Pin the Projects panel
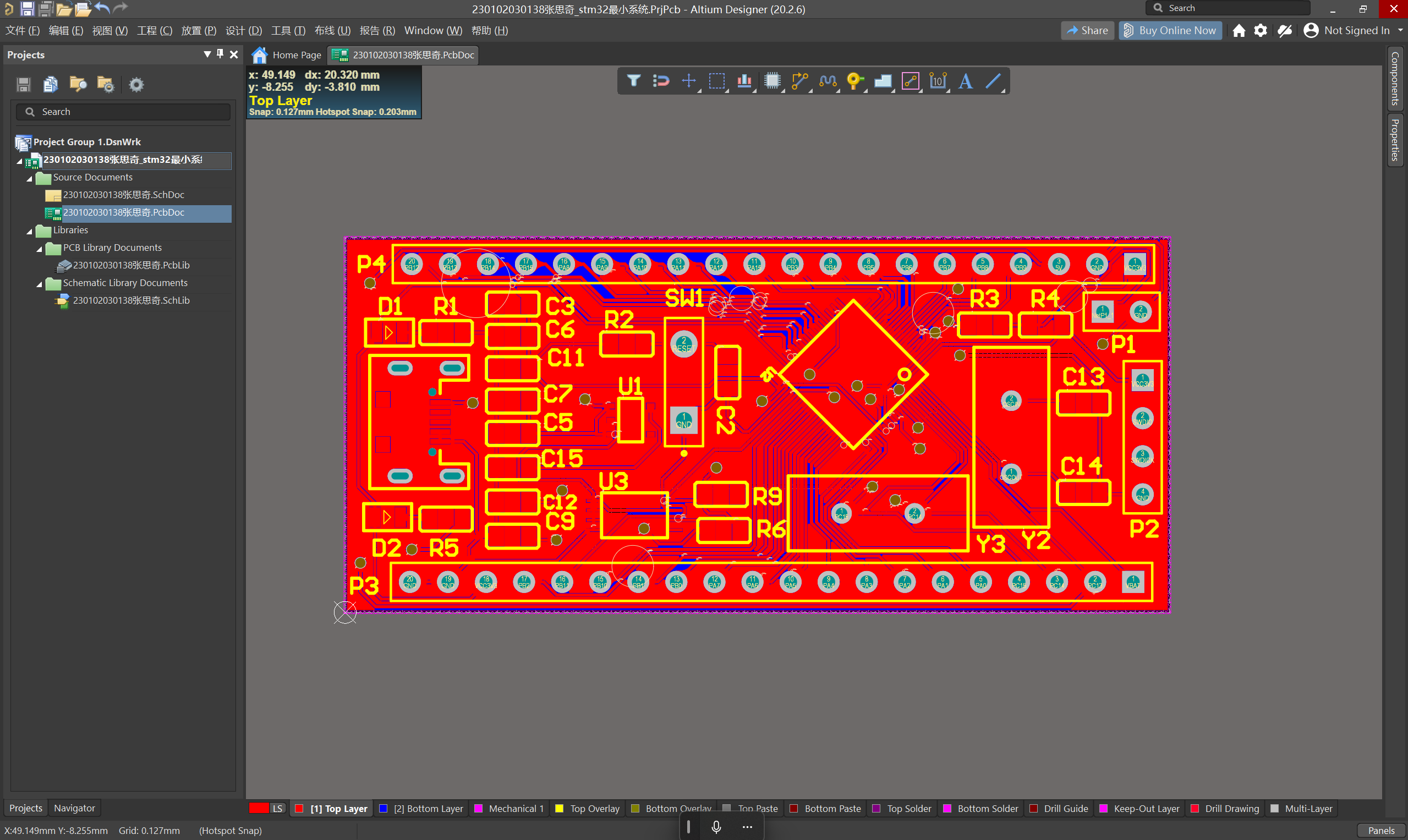Viewport: 1408px width, 840px height. click(220, 54)
